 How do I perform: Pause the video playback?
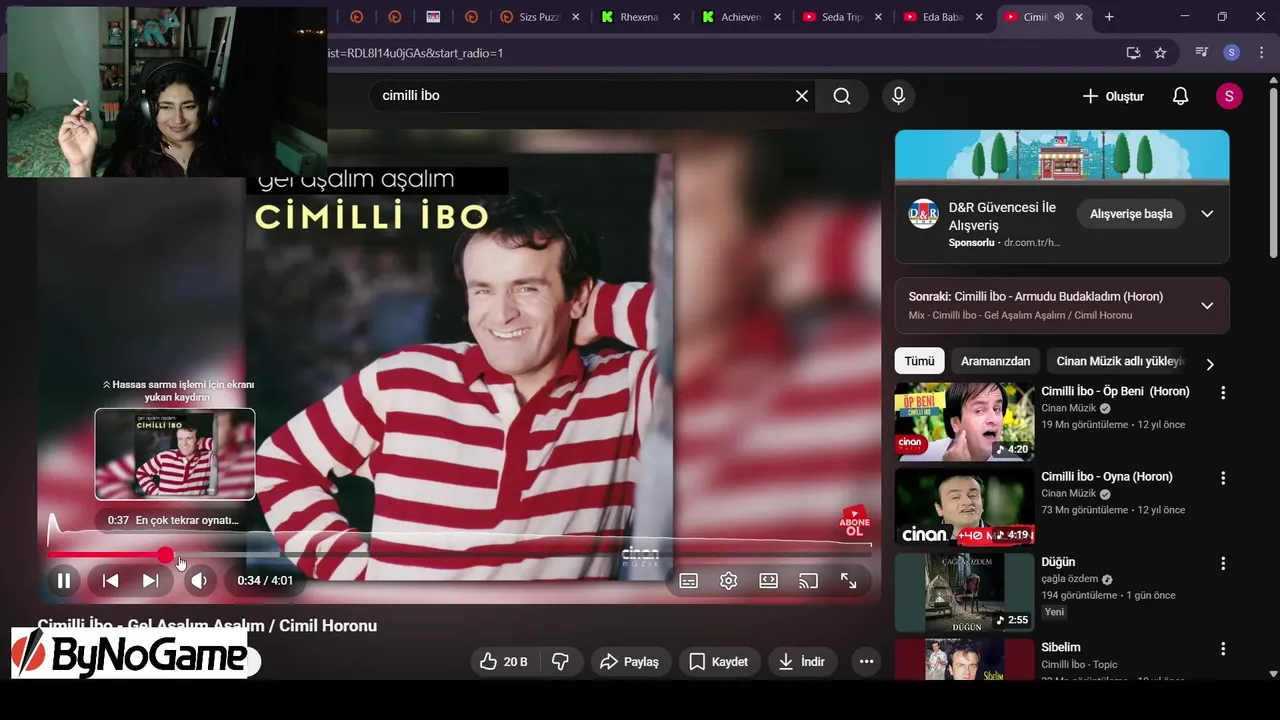[63, 580]
